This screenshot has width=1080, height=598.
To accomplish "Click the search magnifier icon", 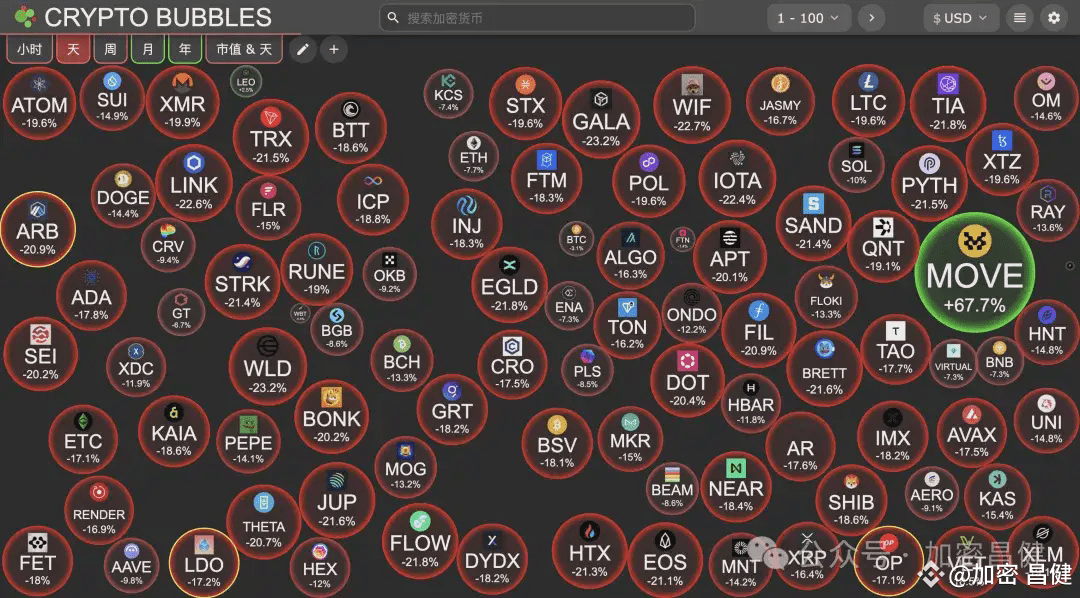I will pyautogui.click(x=393, y=18).
